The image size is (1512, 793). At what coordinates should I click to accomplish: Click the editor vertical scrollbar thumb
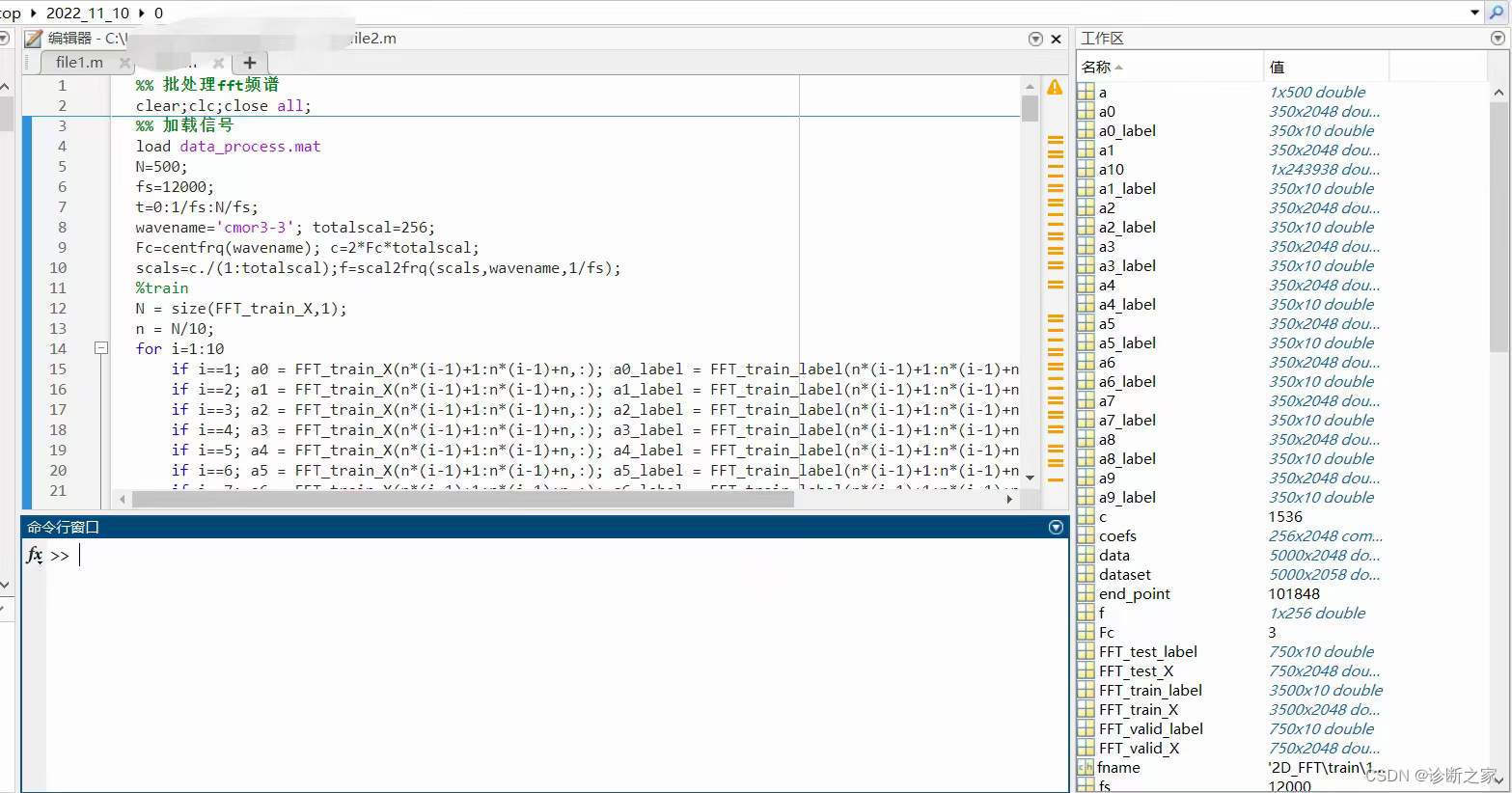[x=1030, y=108]
